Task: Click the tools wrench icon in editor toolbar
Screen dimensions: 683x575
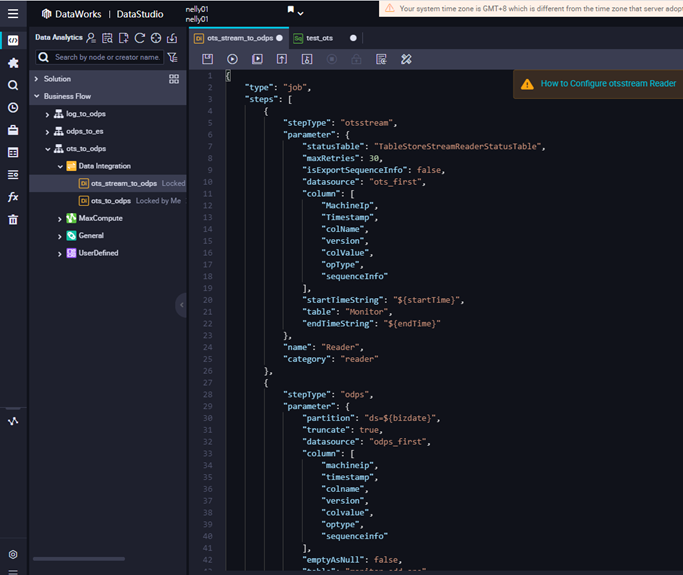Action: [406, 59]
